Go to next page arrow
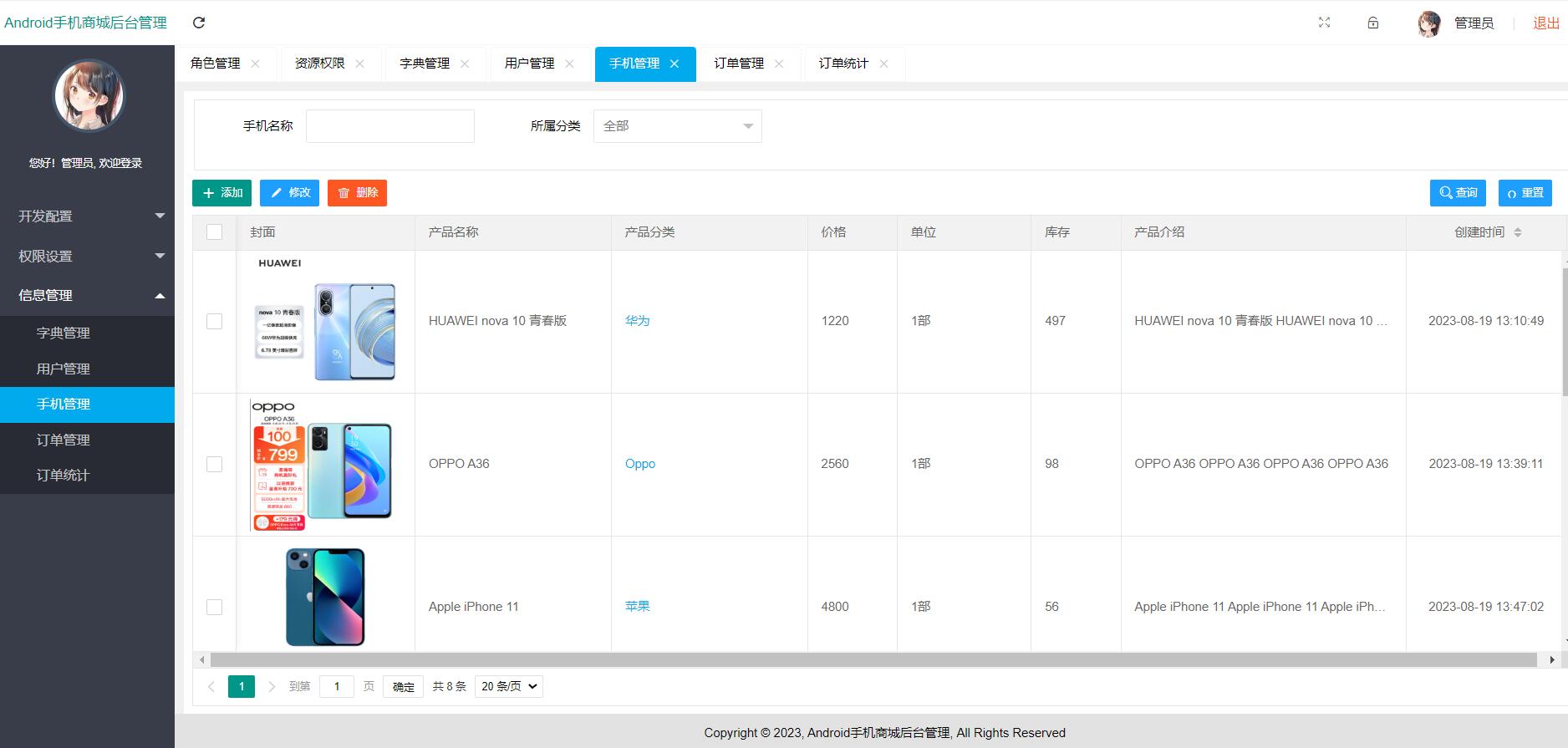This screenshot has width=1568, height=748. 272,686
